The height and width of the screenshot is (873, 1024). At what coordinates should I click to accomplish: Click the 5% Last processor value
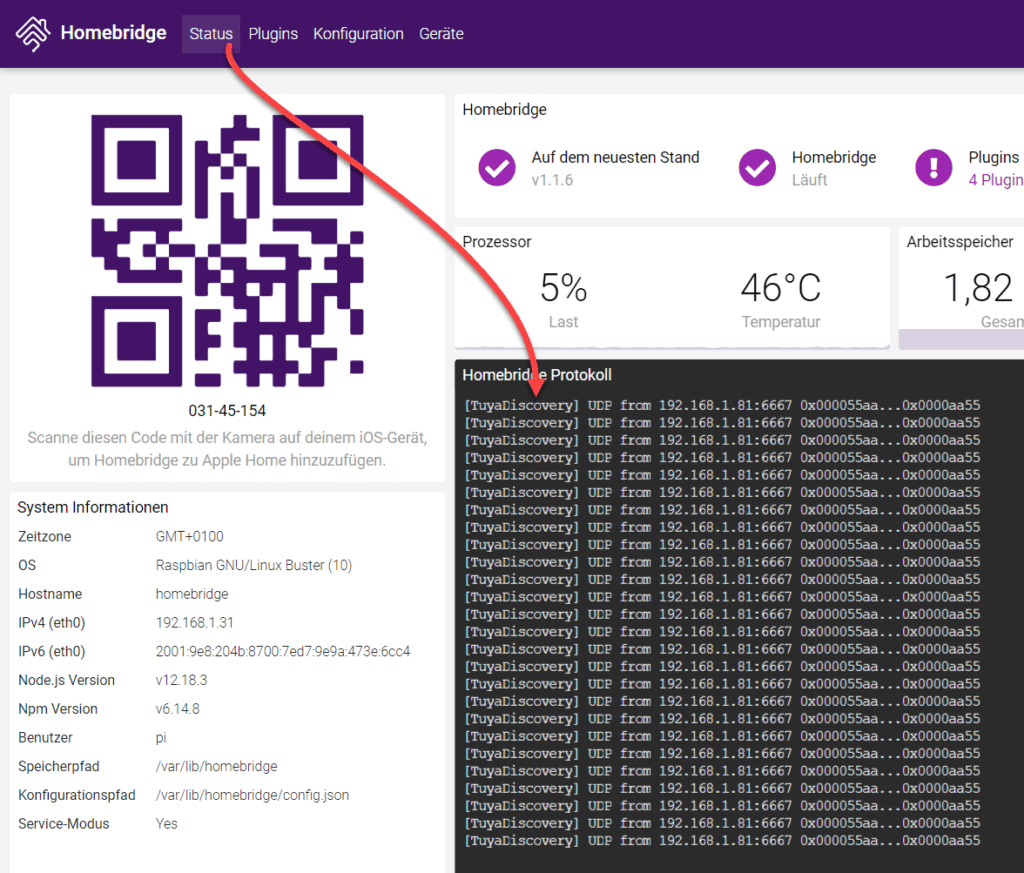pos(564,288)
